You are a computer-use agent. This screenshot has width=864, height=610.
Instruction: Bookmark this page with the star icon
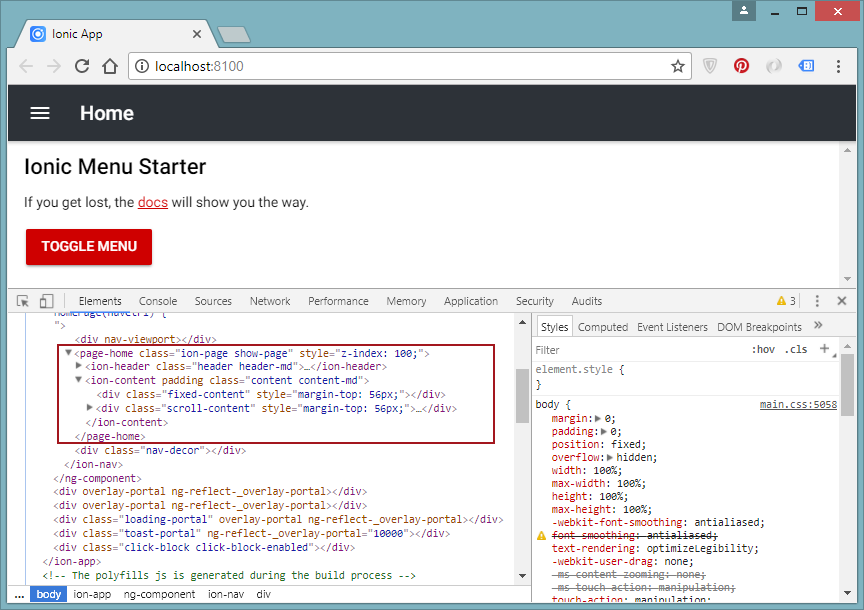678,66
